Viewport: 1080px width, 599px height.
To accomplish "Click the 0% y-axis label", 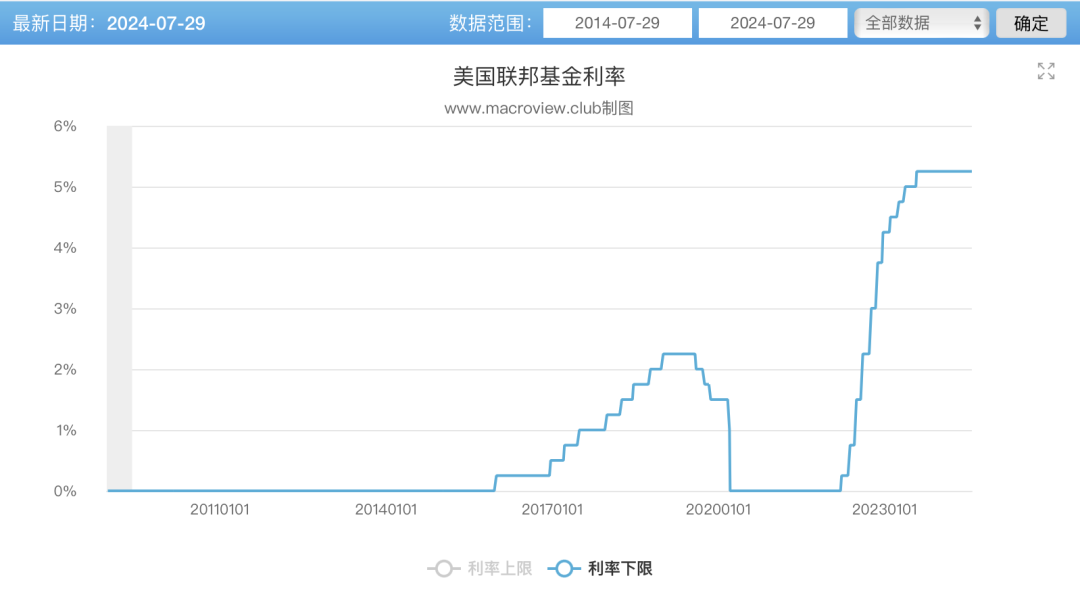I will (65, 491).
